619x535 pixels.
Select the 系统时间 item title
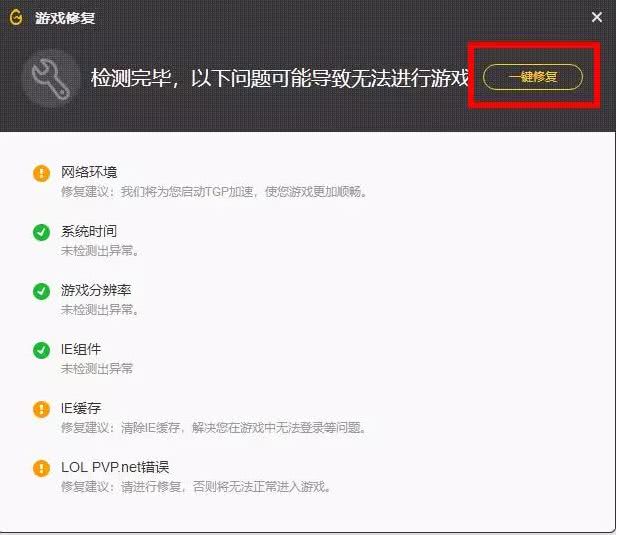click(89, 231)
